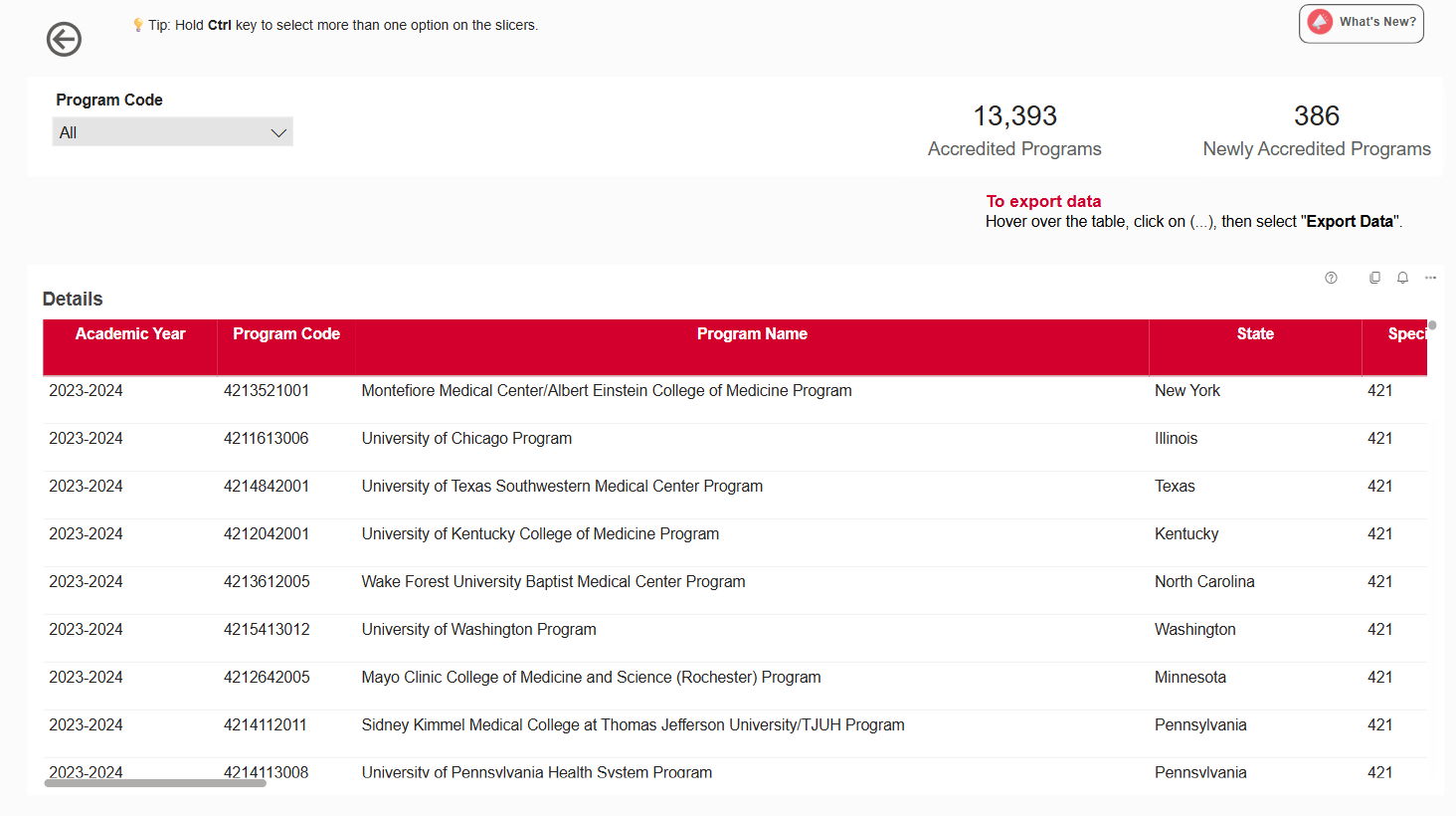
Task: Click the Details table title
Action: (x=73, y=300)
